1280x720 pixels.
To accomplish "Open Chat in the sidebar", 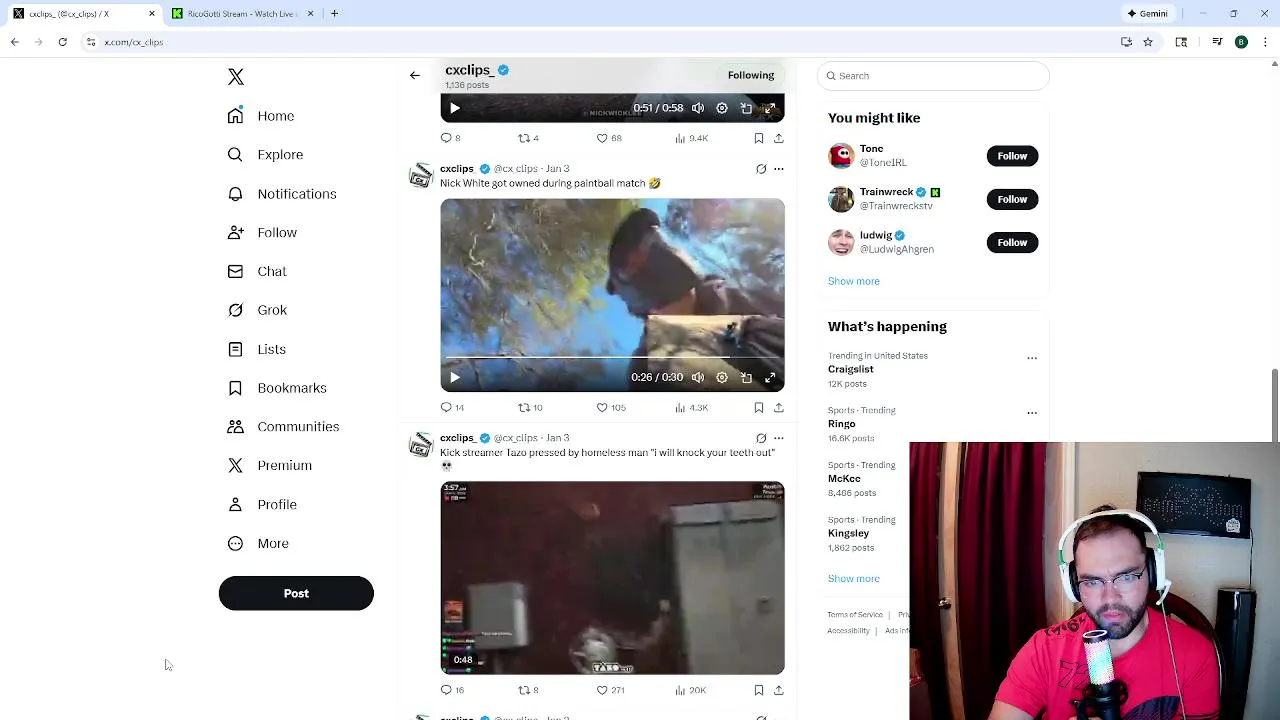I will pos(257,271).
